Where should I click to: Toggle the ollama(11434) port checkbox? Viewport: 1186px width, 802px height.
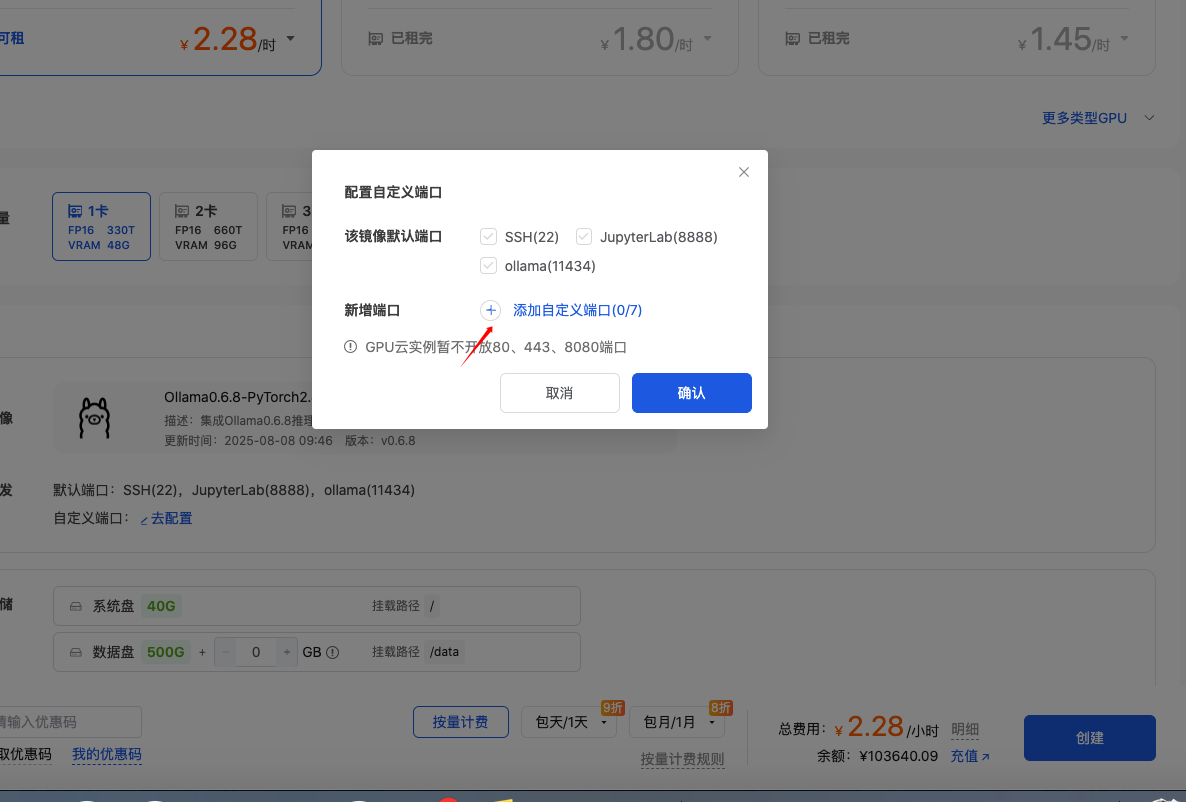pos(489,266)
